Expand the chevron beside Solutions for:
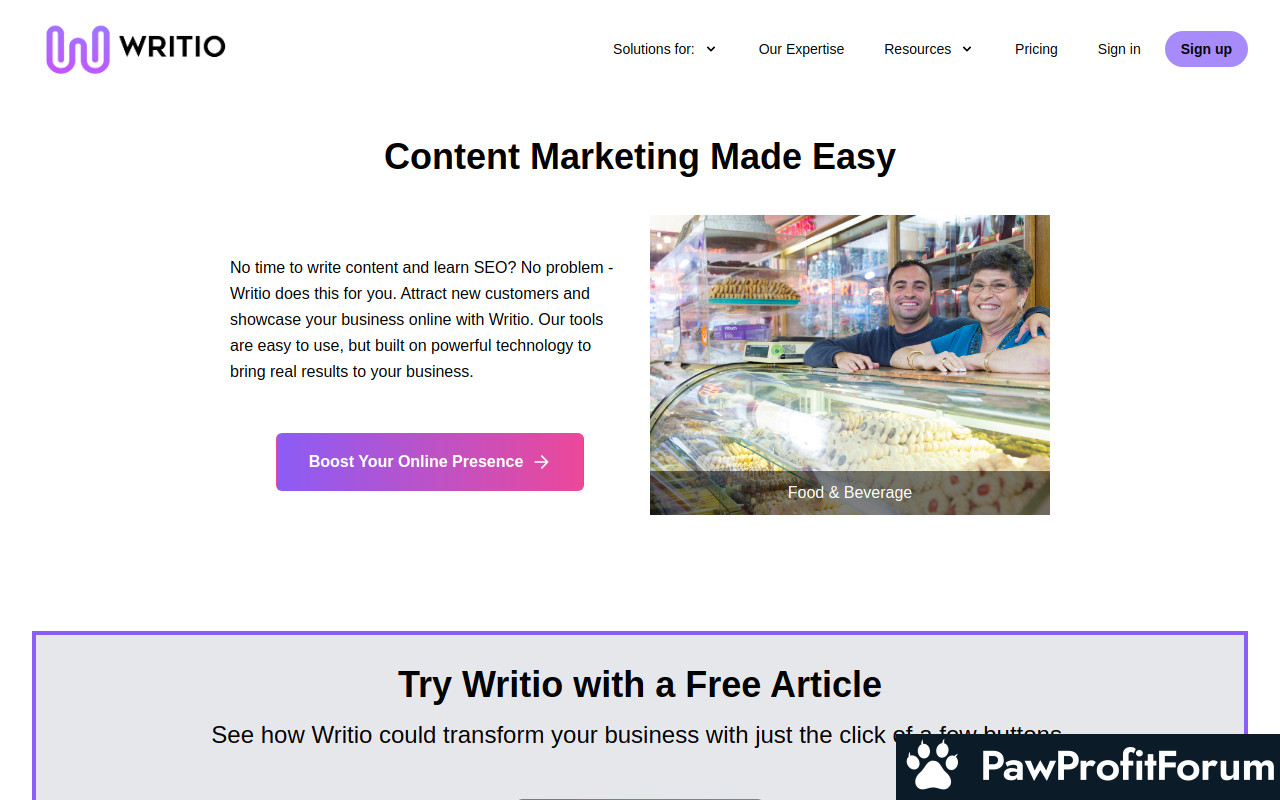This screenshot has height=800, width=1280. [711, 49]
